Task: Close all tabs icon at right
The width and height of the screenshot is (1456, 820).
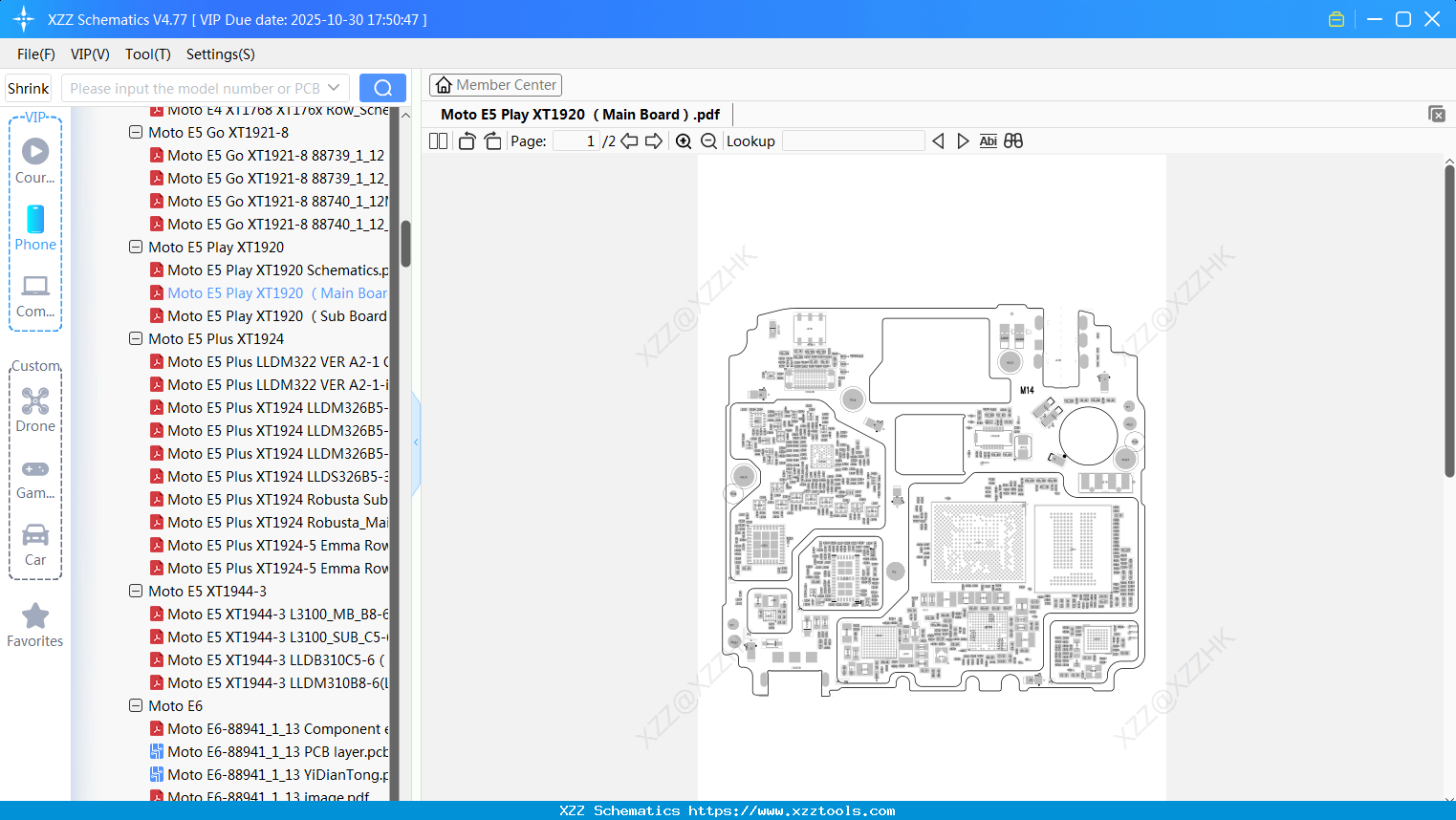Action: coord(1437,114)
